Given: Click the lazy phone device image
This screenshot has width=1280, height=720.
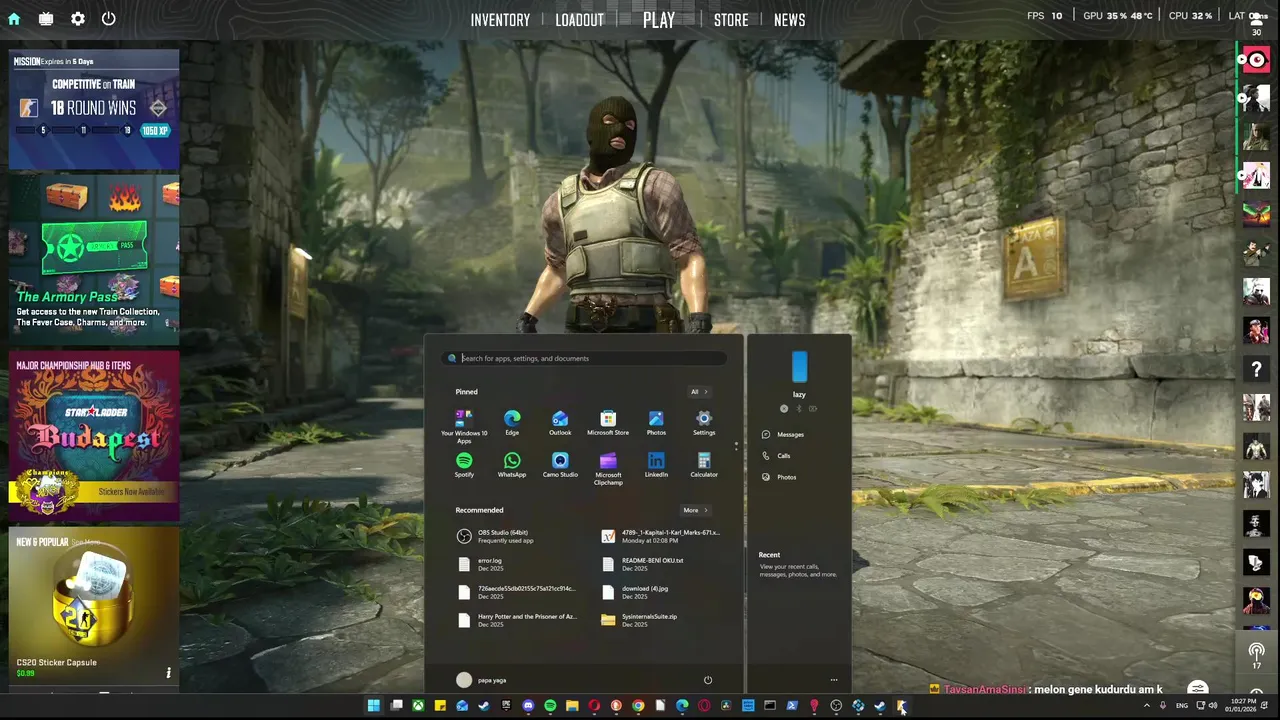Looking at the screenshot, I should (799, 366).
